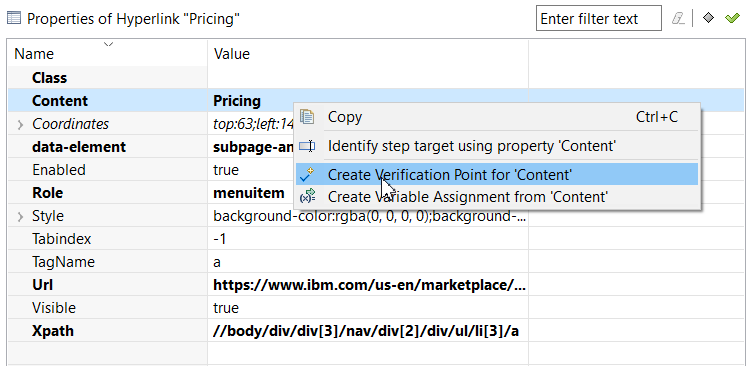Viewport: 750px width, 366px height.
Task: Select the Style property name
Action: pos(48,216)
